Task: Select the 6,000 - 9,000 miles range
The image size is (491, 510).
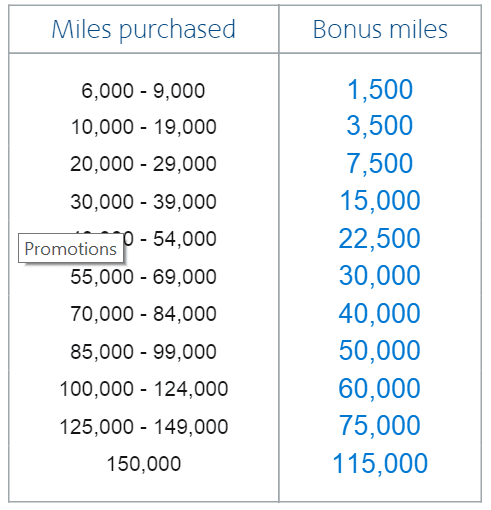Action: [x=143, y=91]
